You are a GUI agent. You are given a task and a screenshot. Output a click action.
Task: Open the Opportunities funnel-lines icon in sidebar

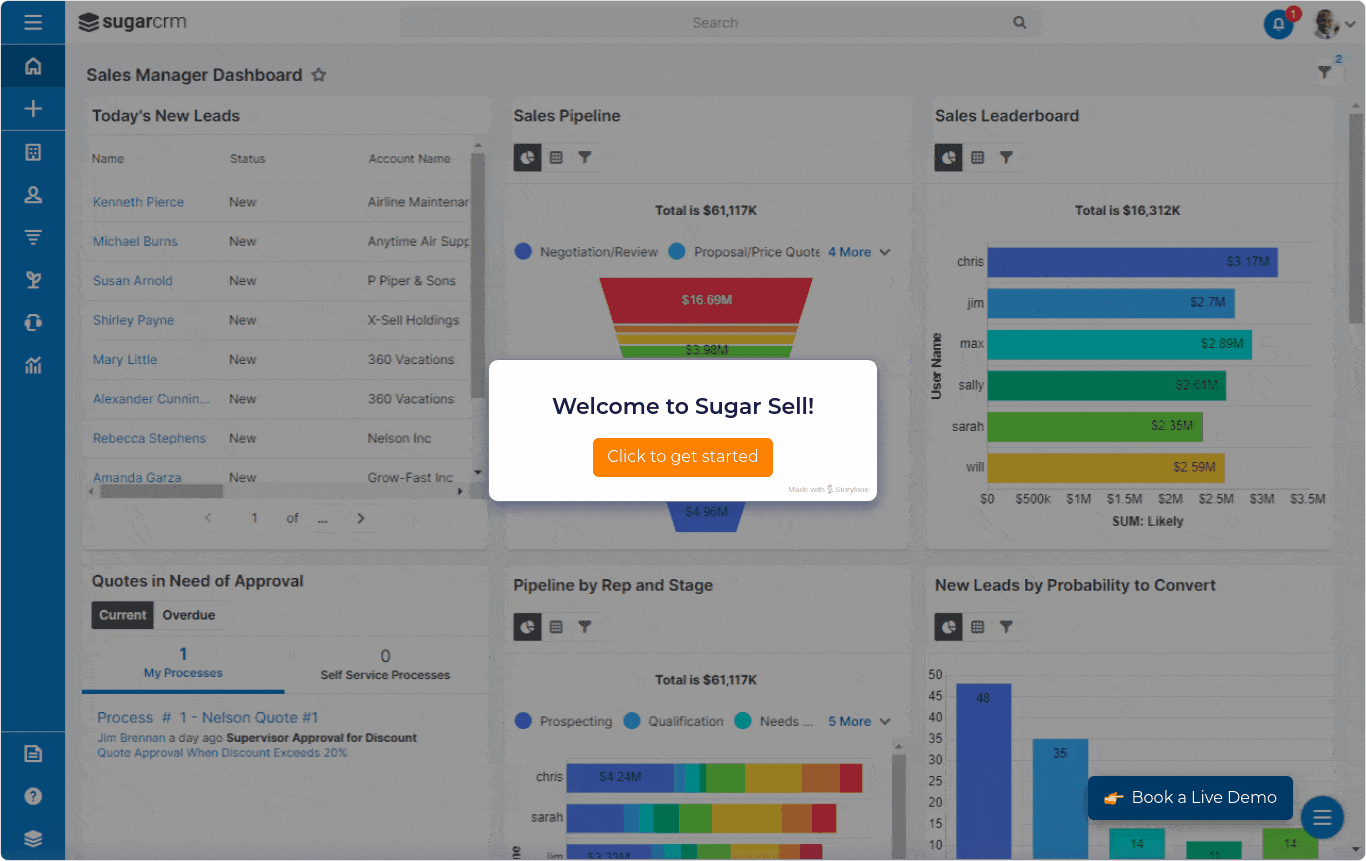[x=33, y=237]
